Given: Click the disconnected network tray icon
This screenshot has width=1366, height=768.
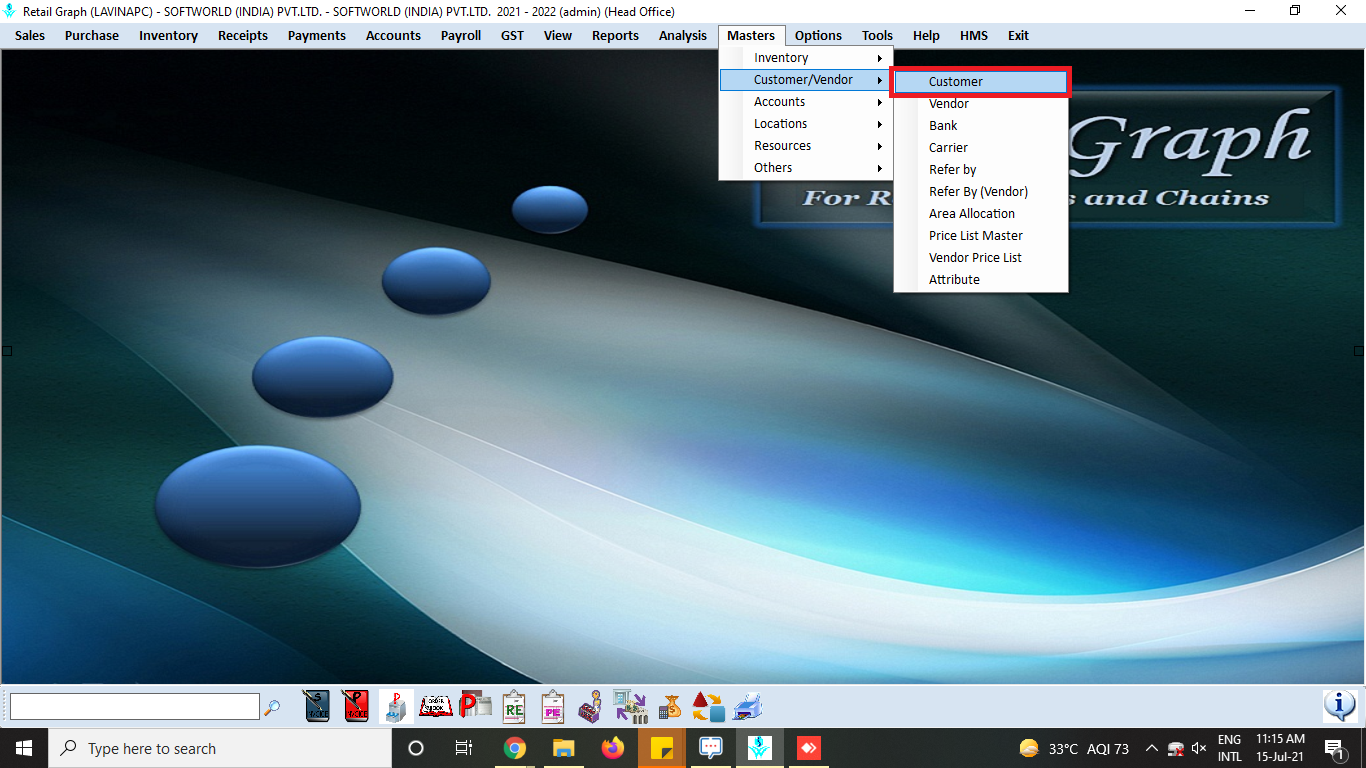Looking at the screenshot, I should point(1176,748).
